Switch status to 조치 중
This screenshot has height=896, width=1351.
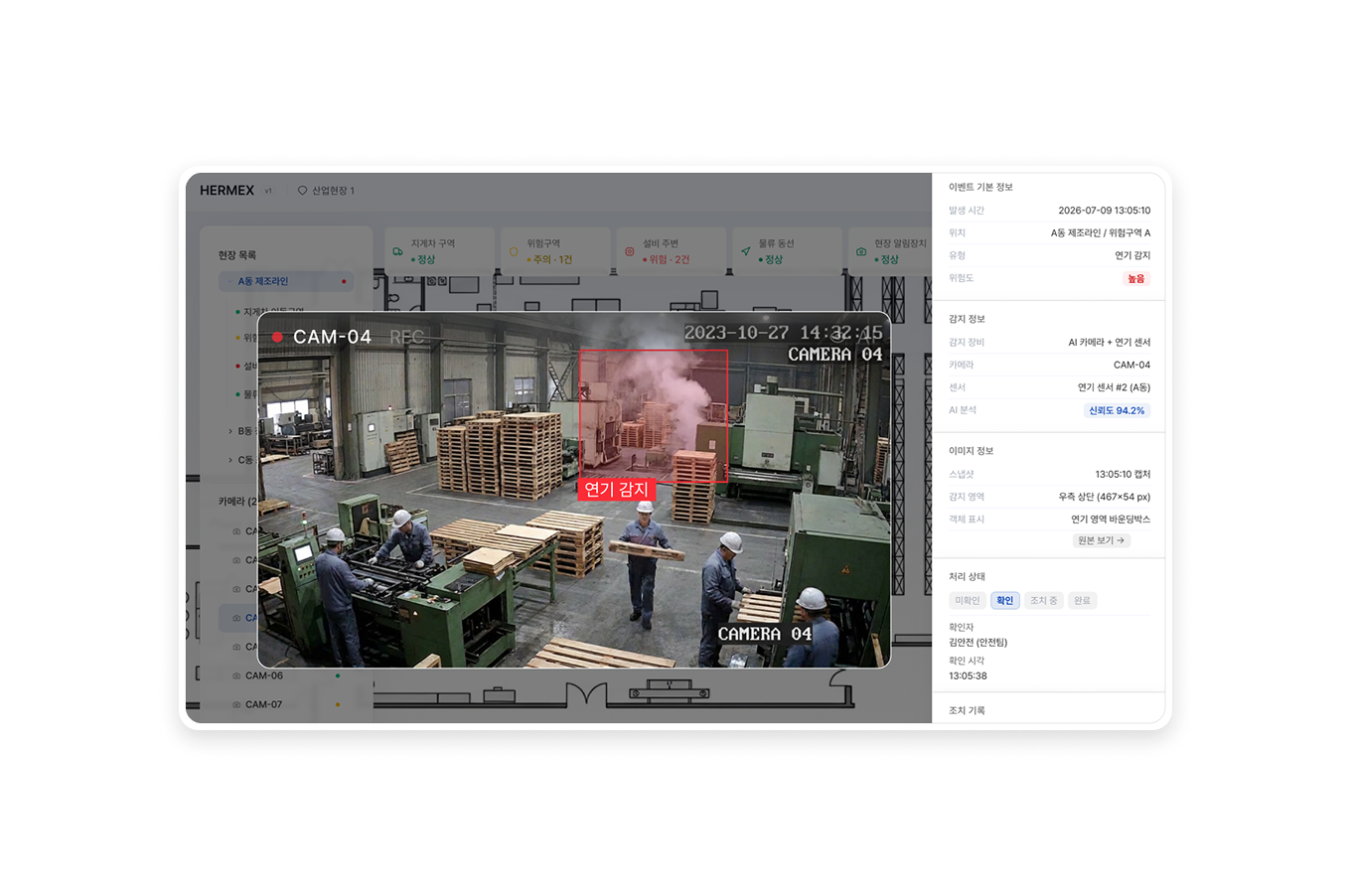[x=1043, y=600]
